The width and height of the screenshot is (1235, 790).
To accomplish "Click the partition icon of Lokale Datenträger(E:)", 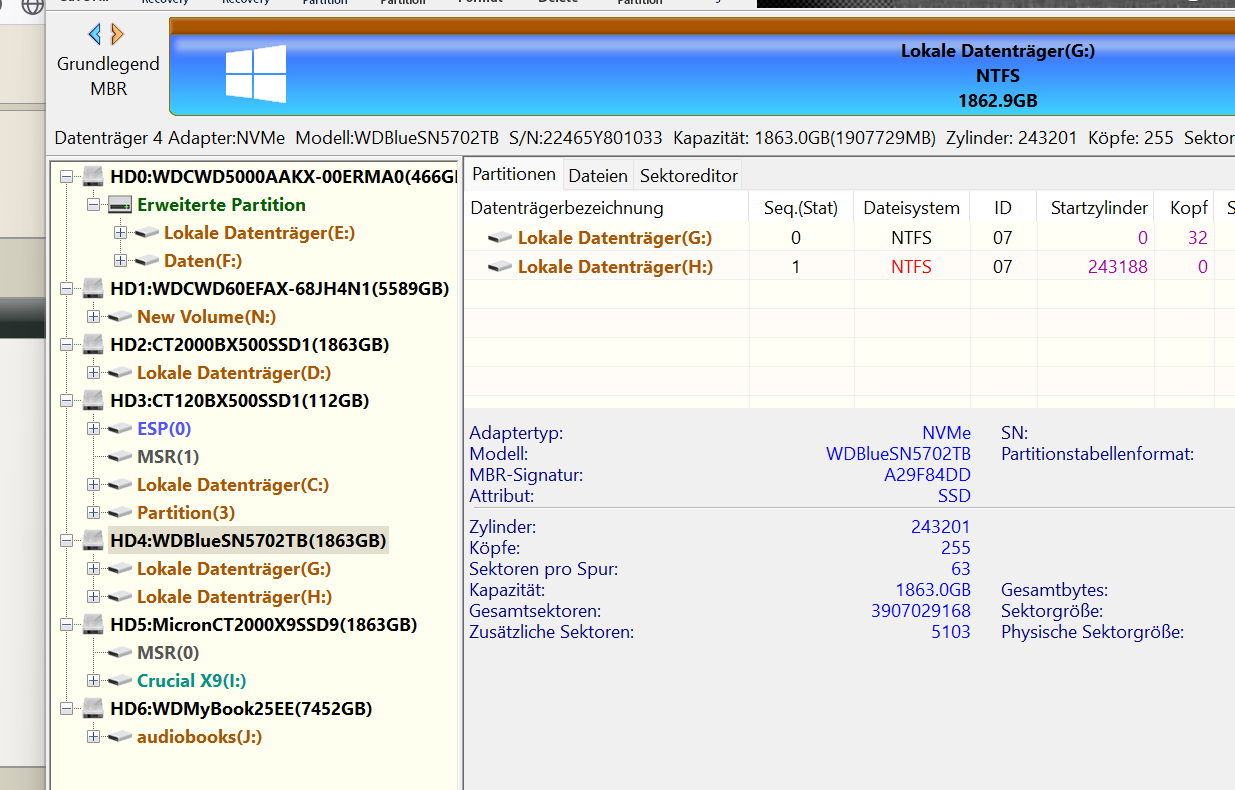I will (147, 233).
